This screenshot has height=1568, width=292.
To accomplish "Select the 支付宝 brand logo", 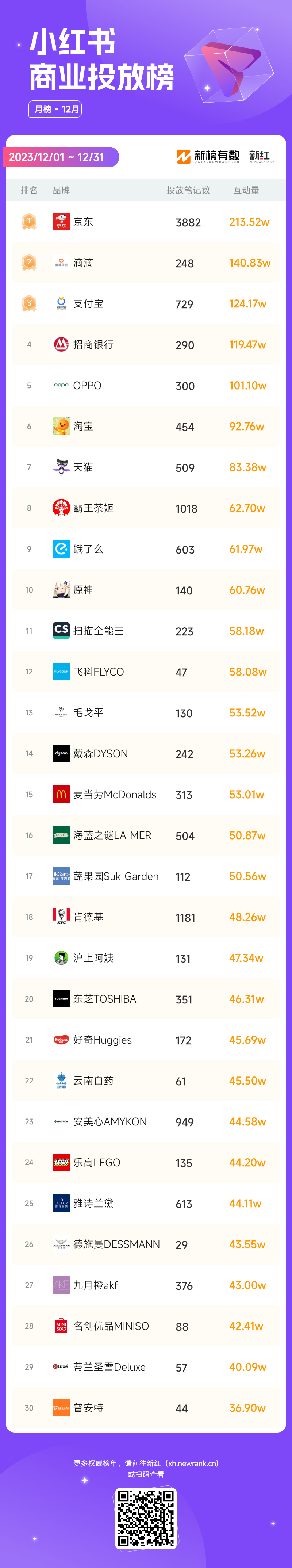I will pos(61,303).
